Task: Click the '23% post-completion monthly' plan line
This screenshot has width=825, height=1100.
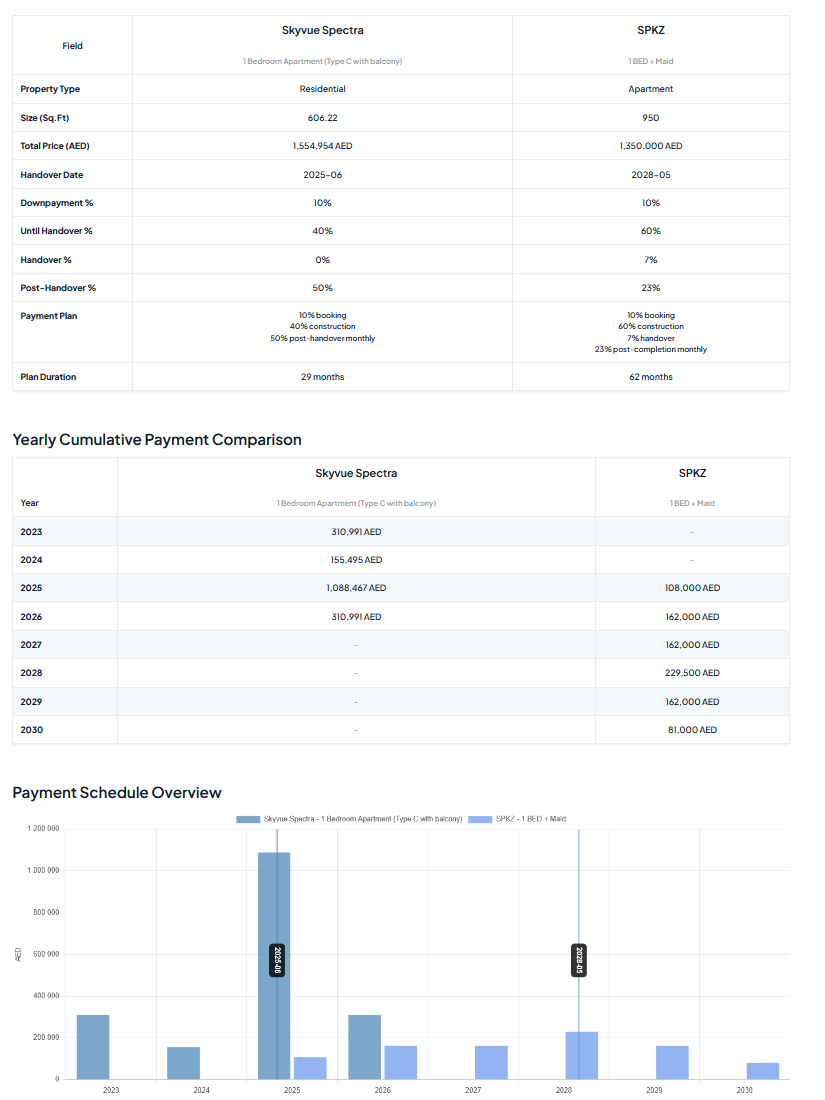Action: [x=651, y=349]
